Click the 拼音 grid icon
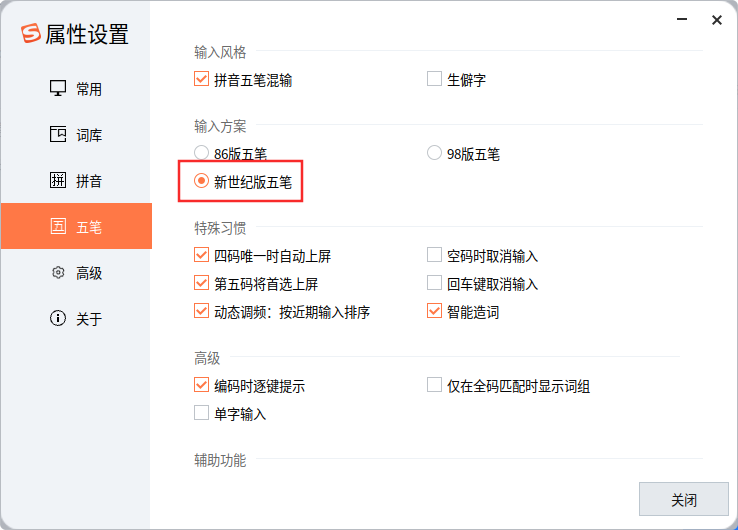The width and height of the screenshot is (738, 530). coord(58,181)
